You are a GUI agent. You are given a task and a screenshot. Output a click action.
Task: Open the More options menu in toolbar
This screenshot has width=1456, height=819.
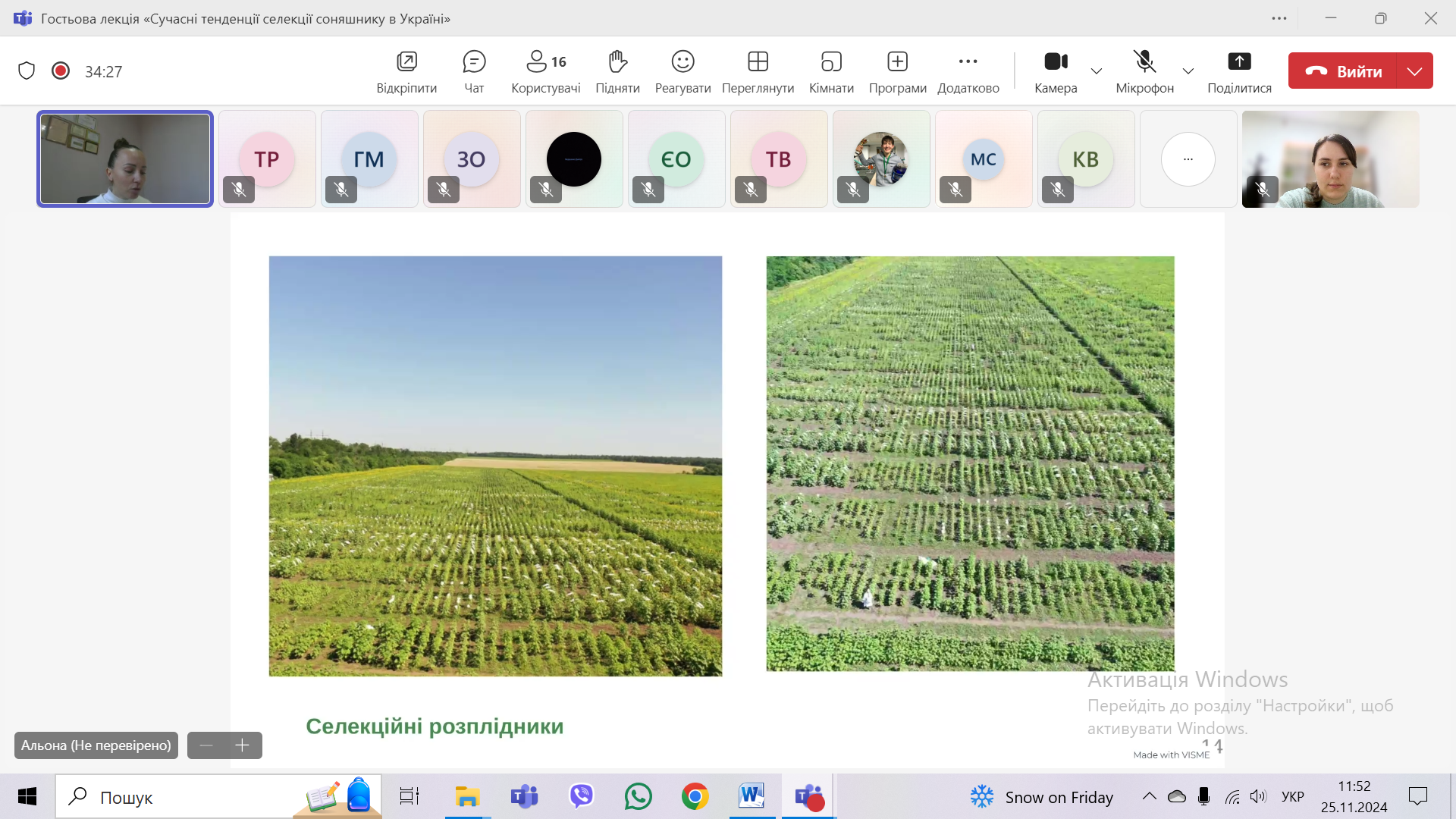point(968,62)
